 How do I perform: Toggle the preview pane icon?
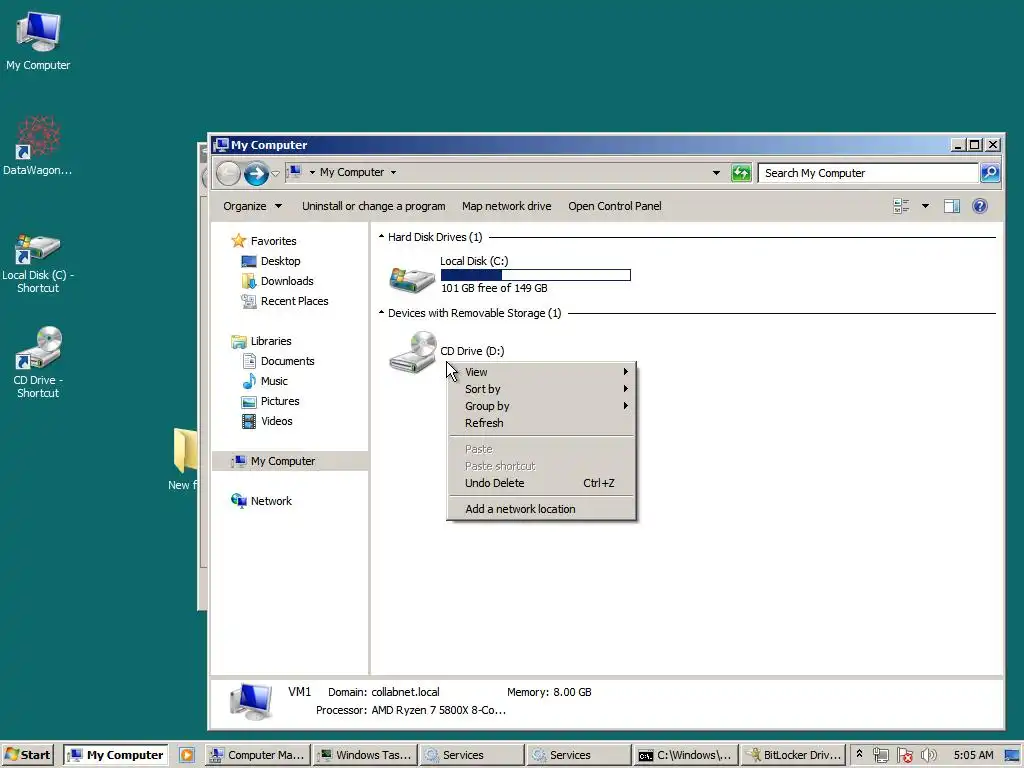pyautogui.click(x=952, y=206)
